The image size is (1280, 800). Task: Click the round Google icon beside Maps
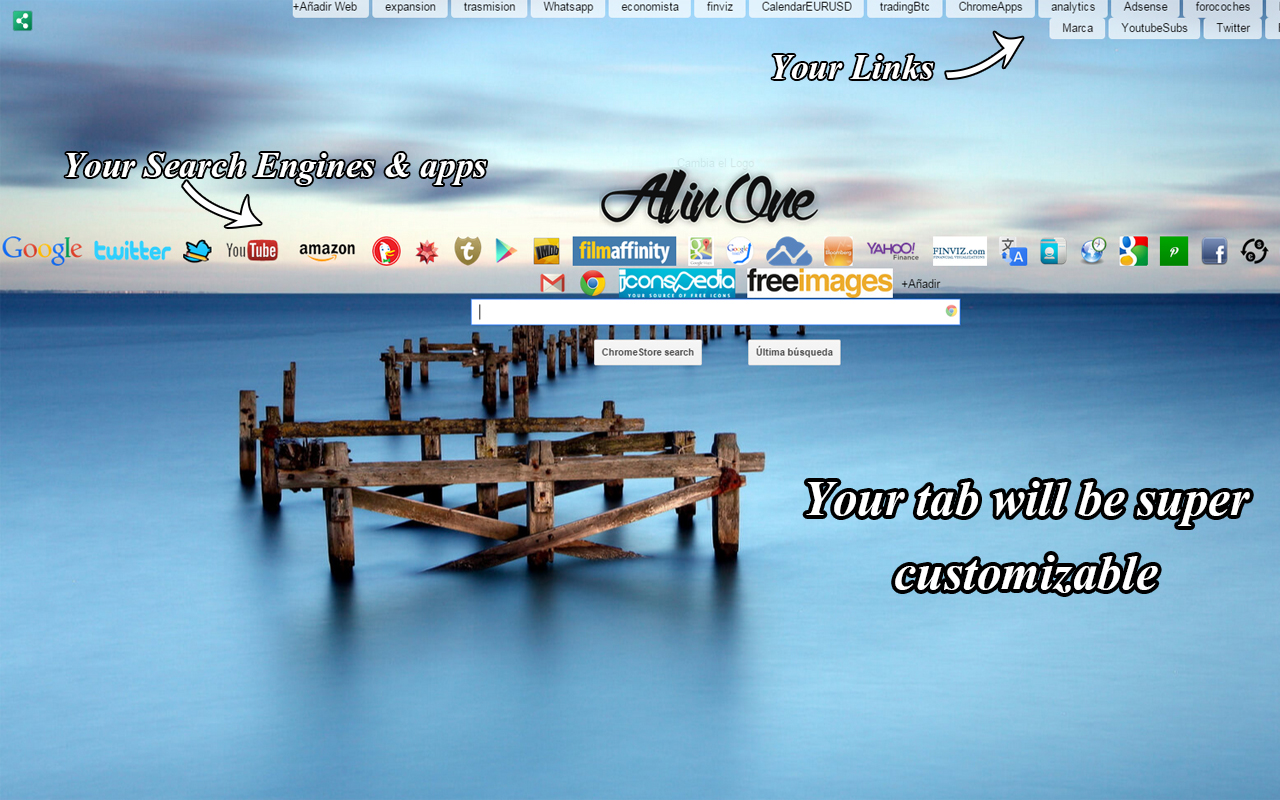pos(739,251)
